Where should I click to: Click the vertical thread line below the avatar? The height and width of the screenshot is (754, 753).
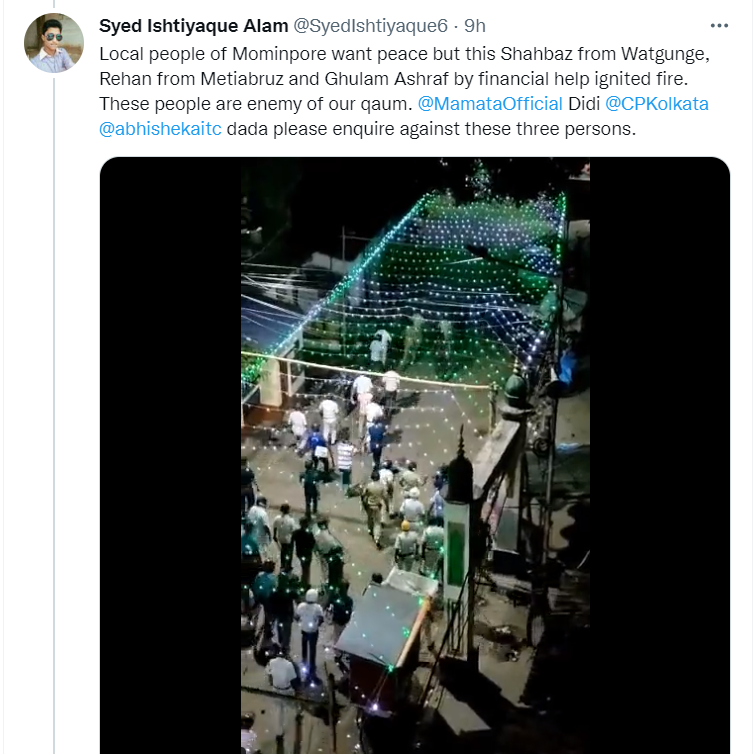point(54,400)
